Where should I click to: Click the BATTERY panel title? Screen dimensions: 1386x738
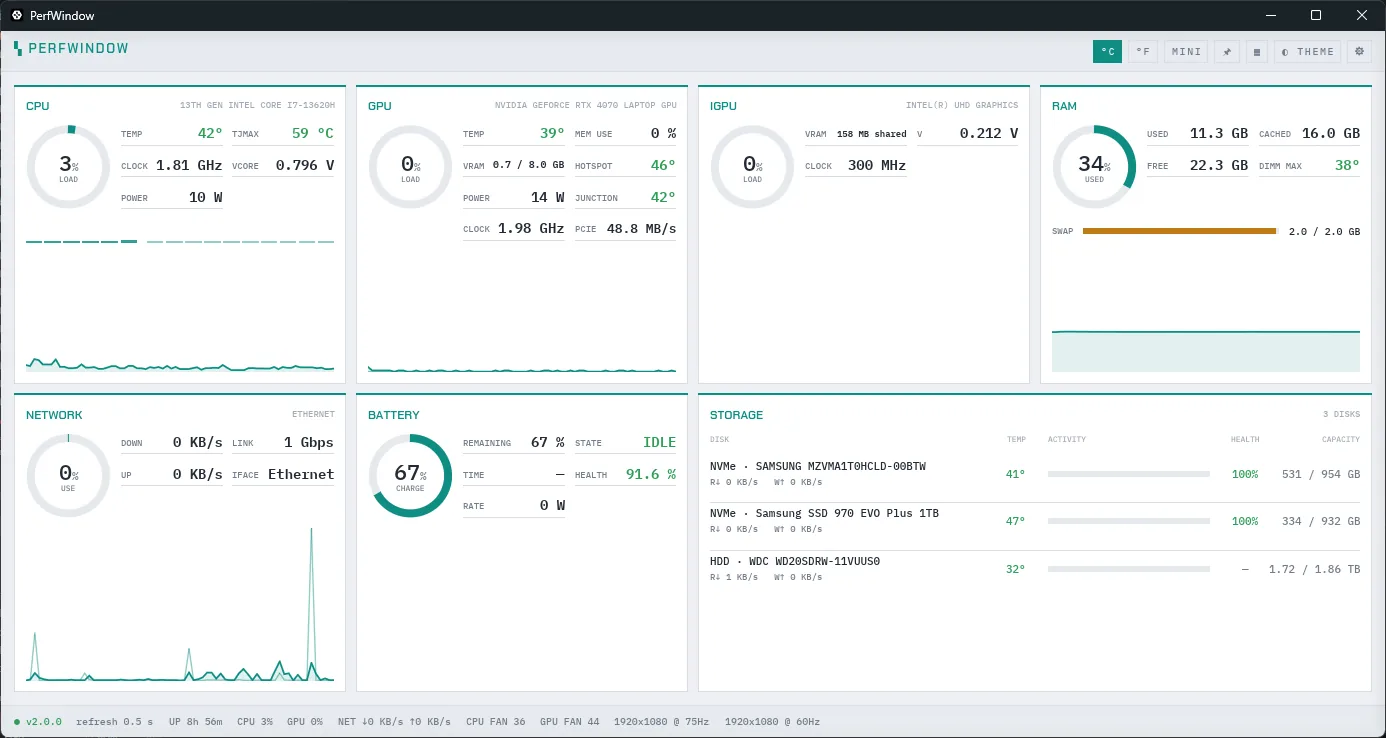(x=394, y=415)
